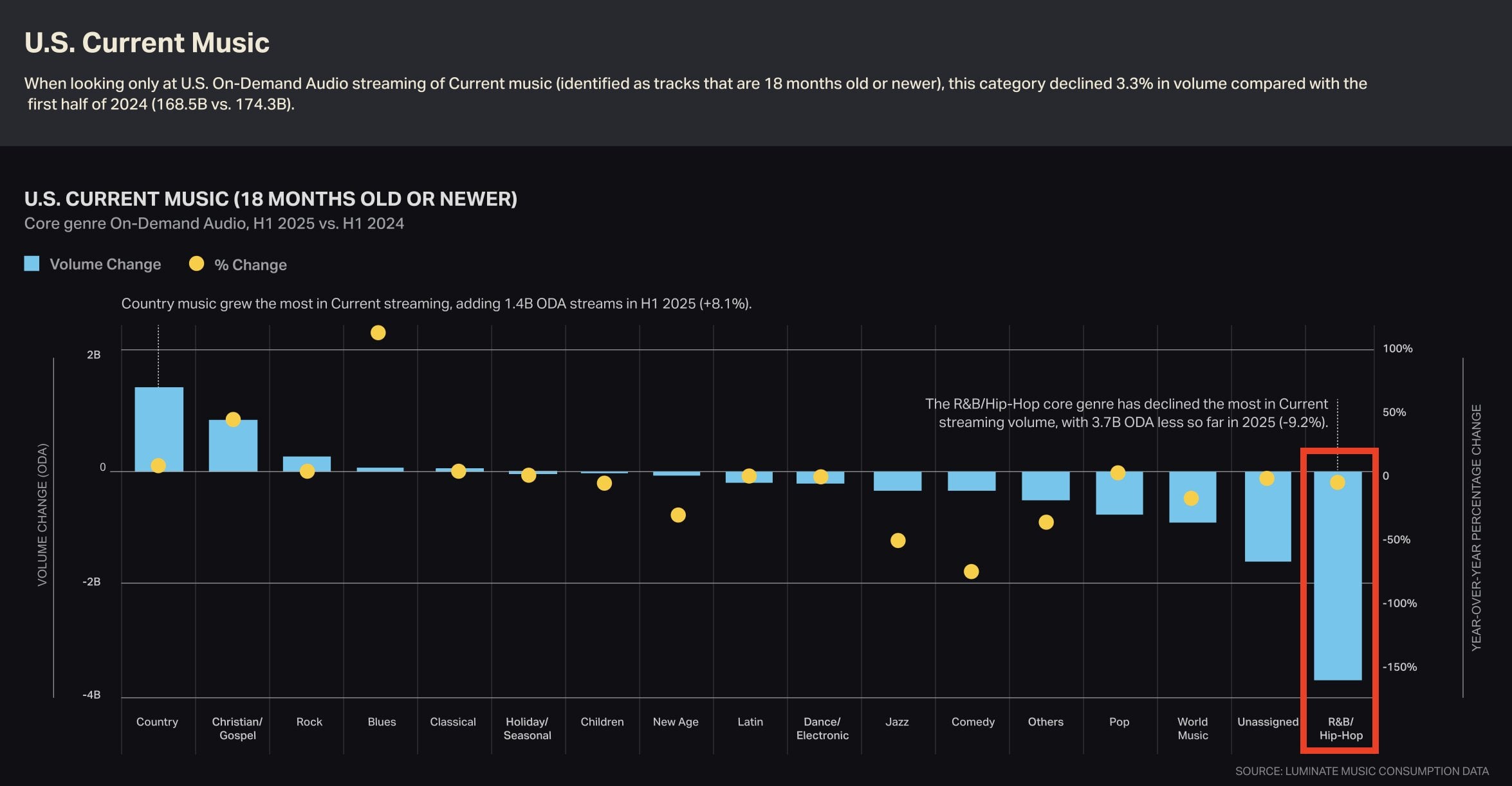Select the Comedy percent change dot

pyautogui.click(x=972, y=571)
